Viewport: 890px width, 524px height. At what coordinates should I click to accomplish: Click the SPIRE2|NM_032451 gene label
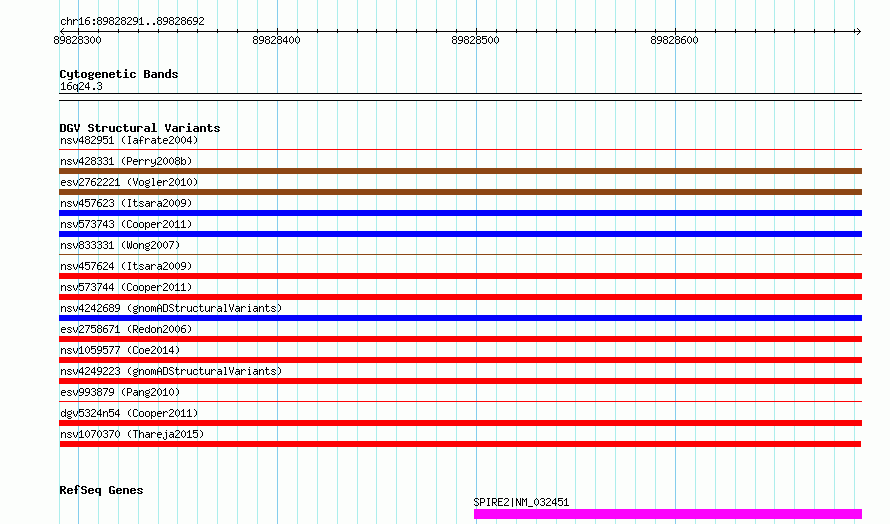(x=521, y=502)
